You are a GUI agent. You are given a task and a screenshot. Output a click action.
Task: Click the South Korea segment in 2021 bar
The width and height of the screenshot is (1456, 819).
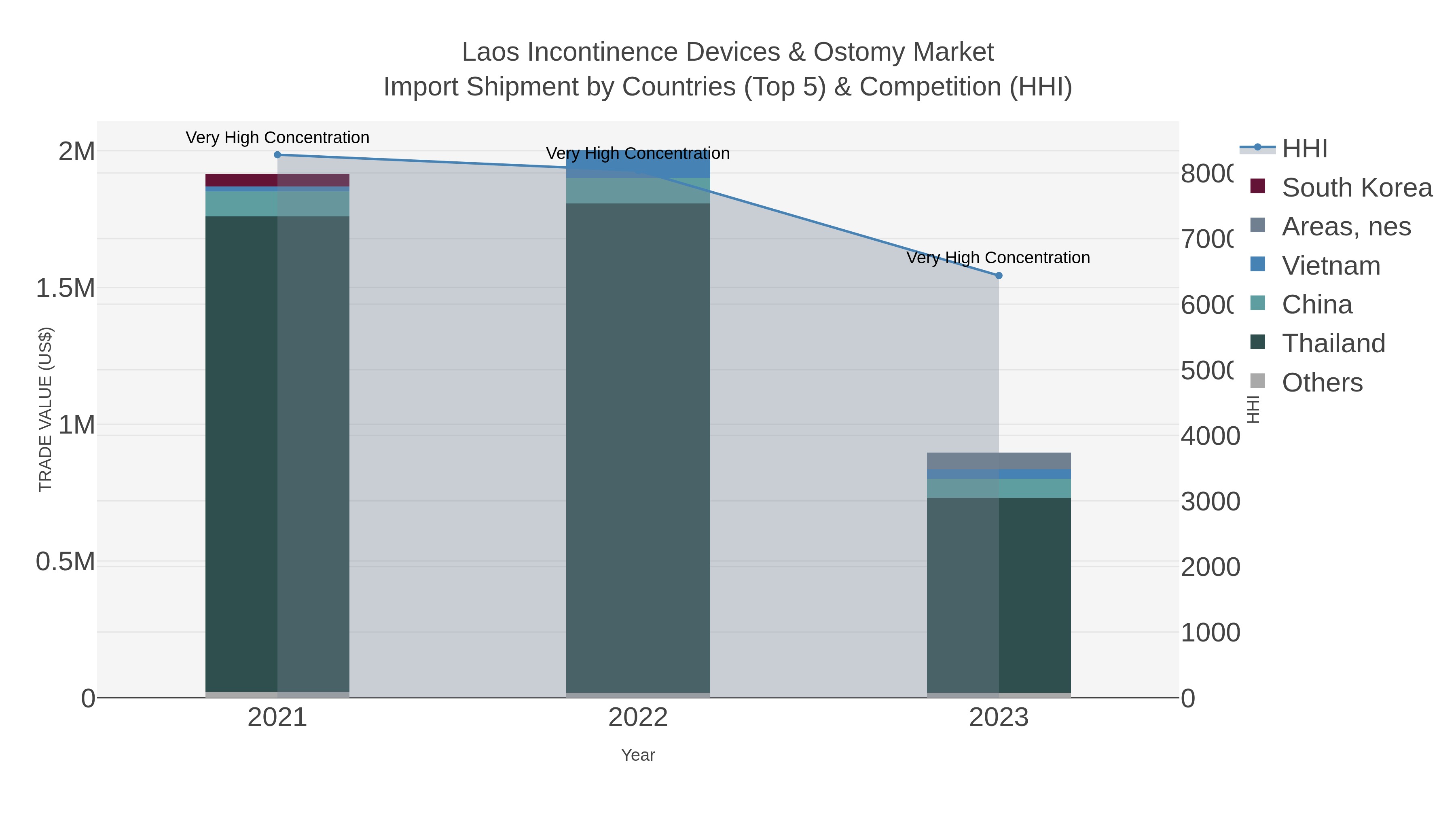(x=277, y=180)
